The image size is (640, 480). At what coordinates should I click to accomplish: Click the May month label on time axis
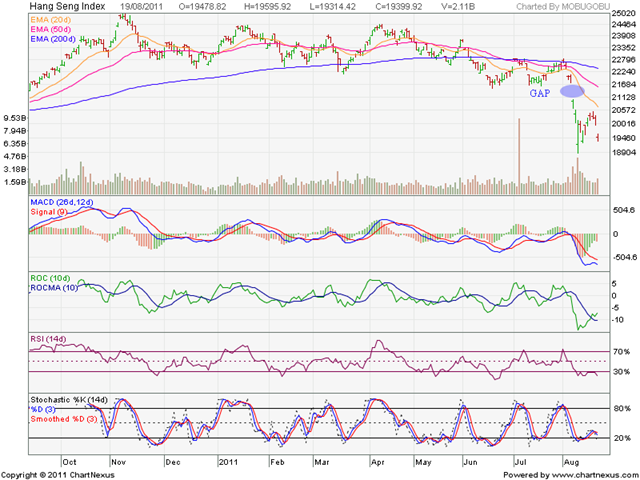(424, 462)
